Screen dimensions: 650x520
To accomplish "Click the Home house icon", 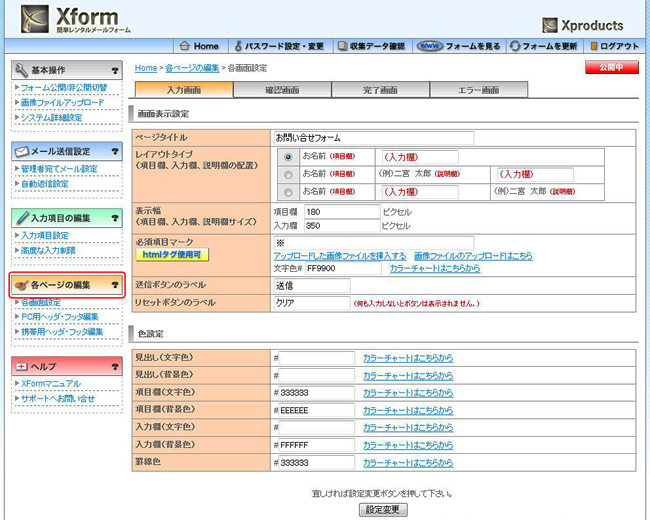I will (184, 46).
